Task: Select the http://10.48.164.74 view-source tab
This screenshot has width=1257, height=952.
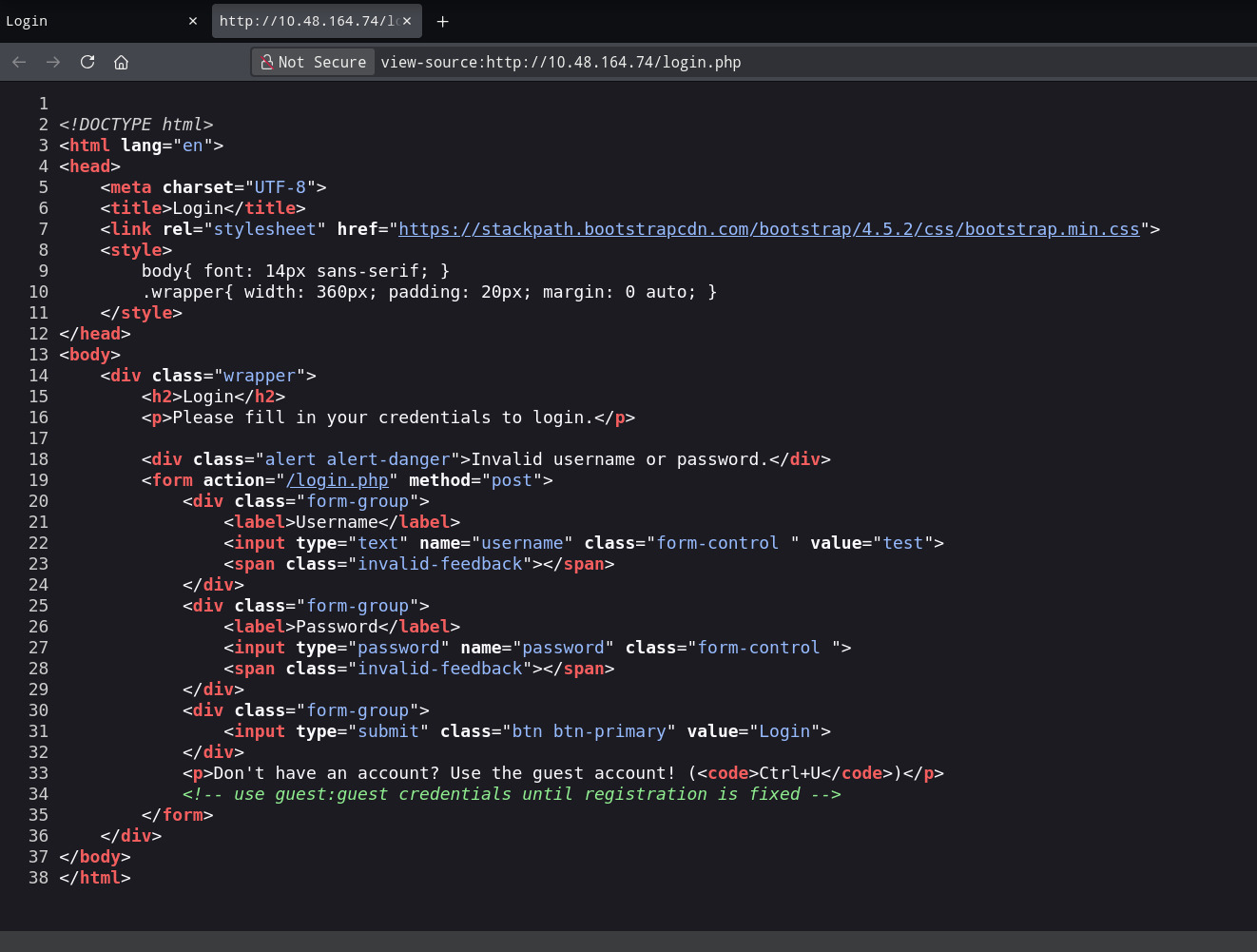Action: point(304,21)
